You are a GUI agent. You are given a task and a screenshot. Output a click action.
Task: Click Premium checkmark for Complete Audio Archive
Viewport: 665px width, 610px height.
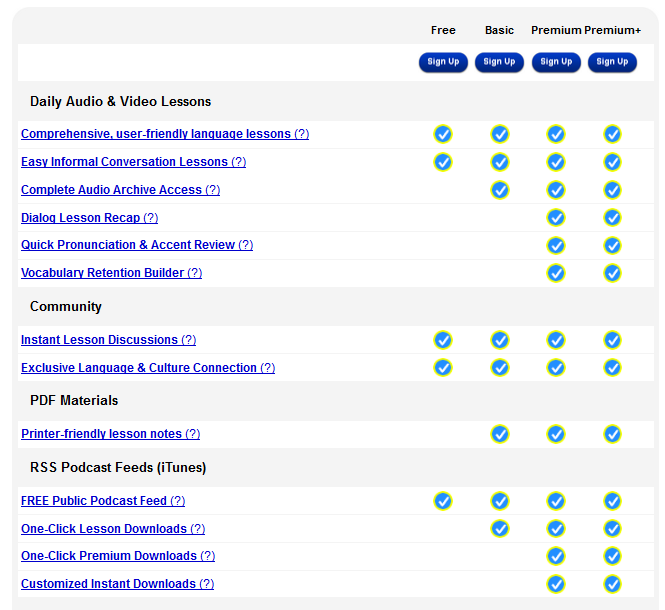pos(556,190)
